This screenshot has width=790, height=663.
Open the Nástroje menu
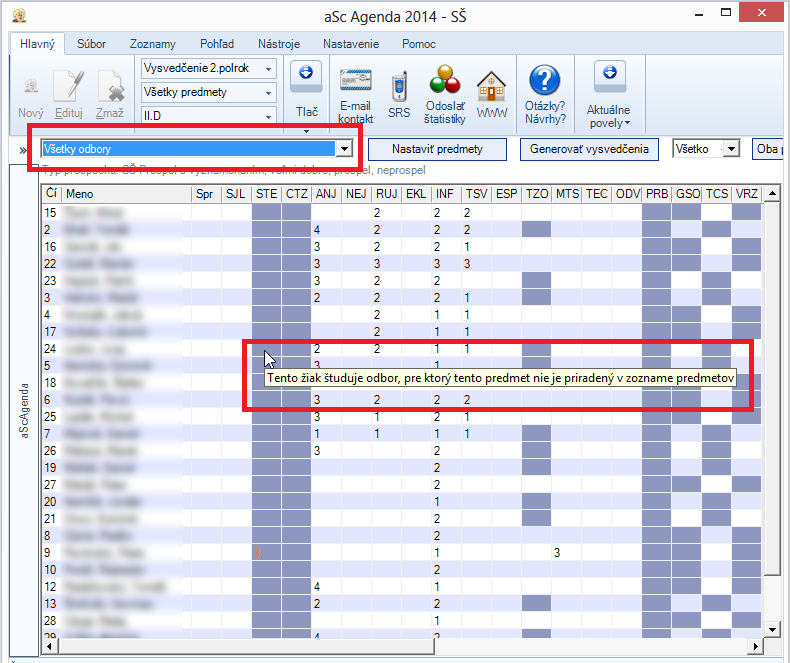pos(279,44)
